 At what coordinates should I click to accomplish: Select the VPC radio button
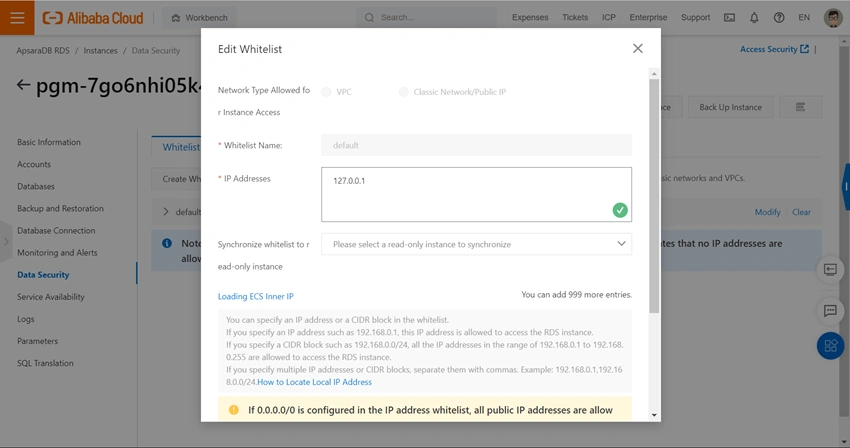(326, 92)
